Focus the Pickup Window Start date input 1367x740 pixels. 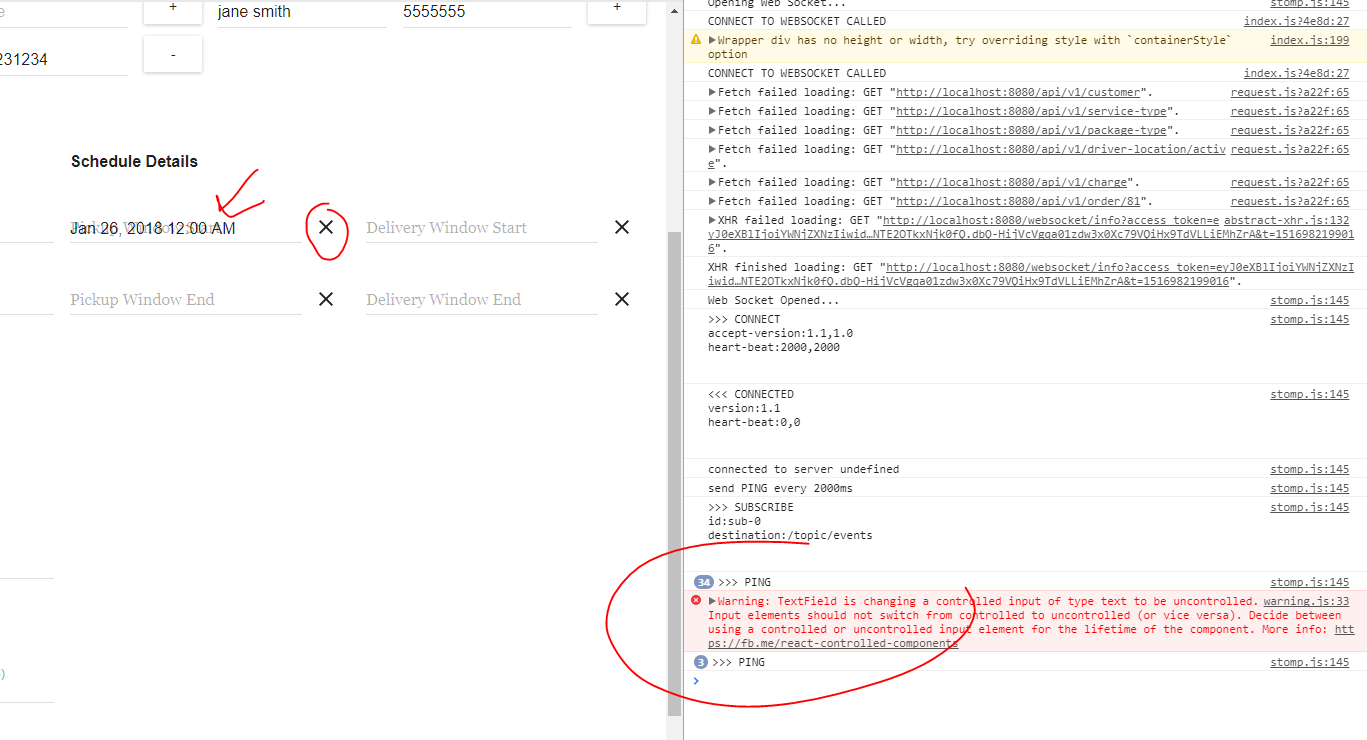click(x=185, y=228)
